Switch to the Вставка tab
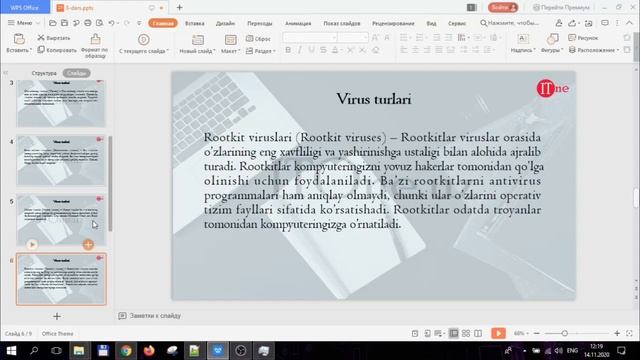640x360 pixels. (195, 23)
